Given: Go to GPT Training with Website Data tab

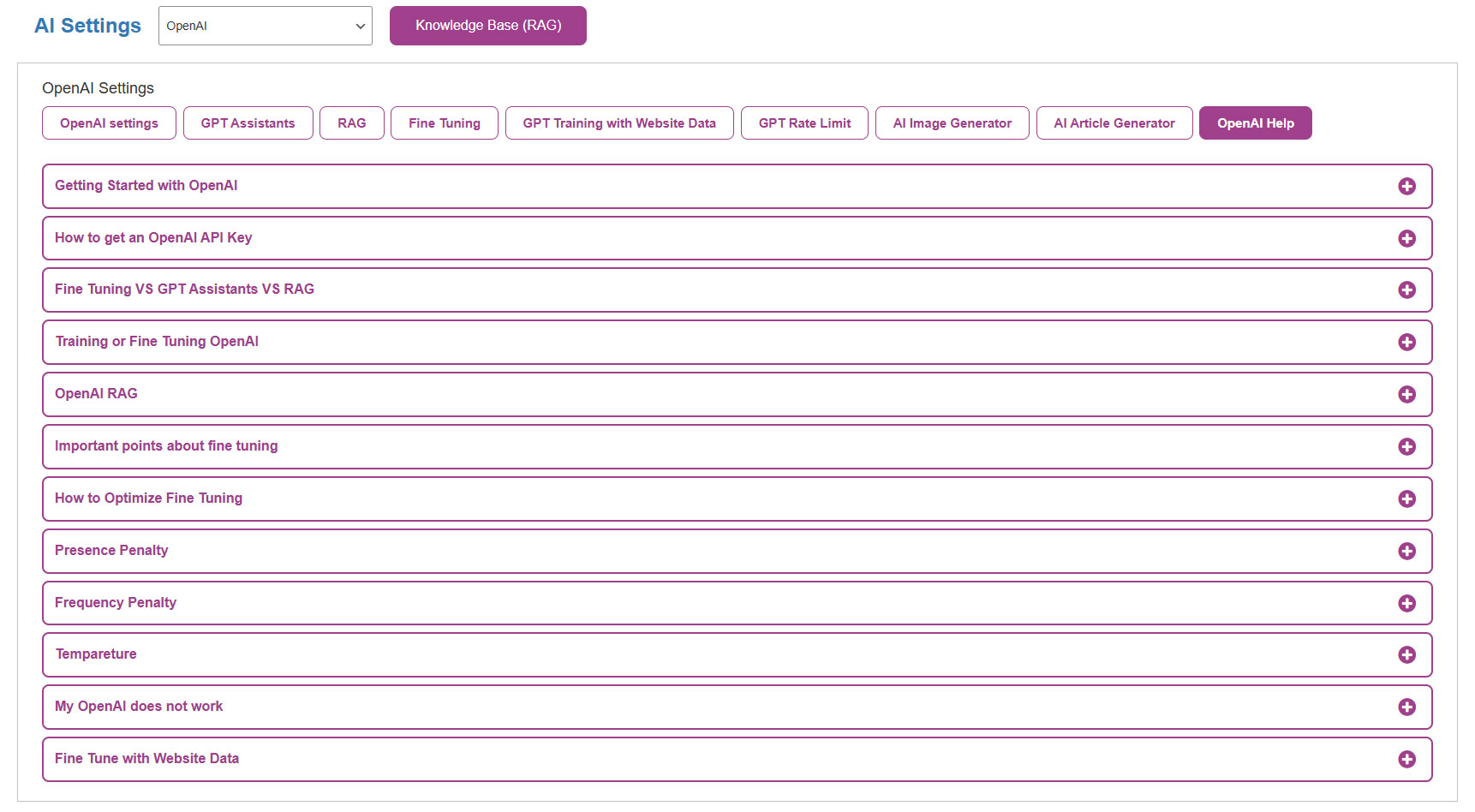Looking at the screenshot, I should (618, 123).
